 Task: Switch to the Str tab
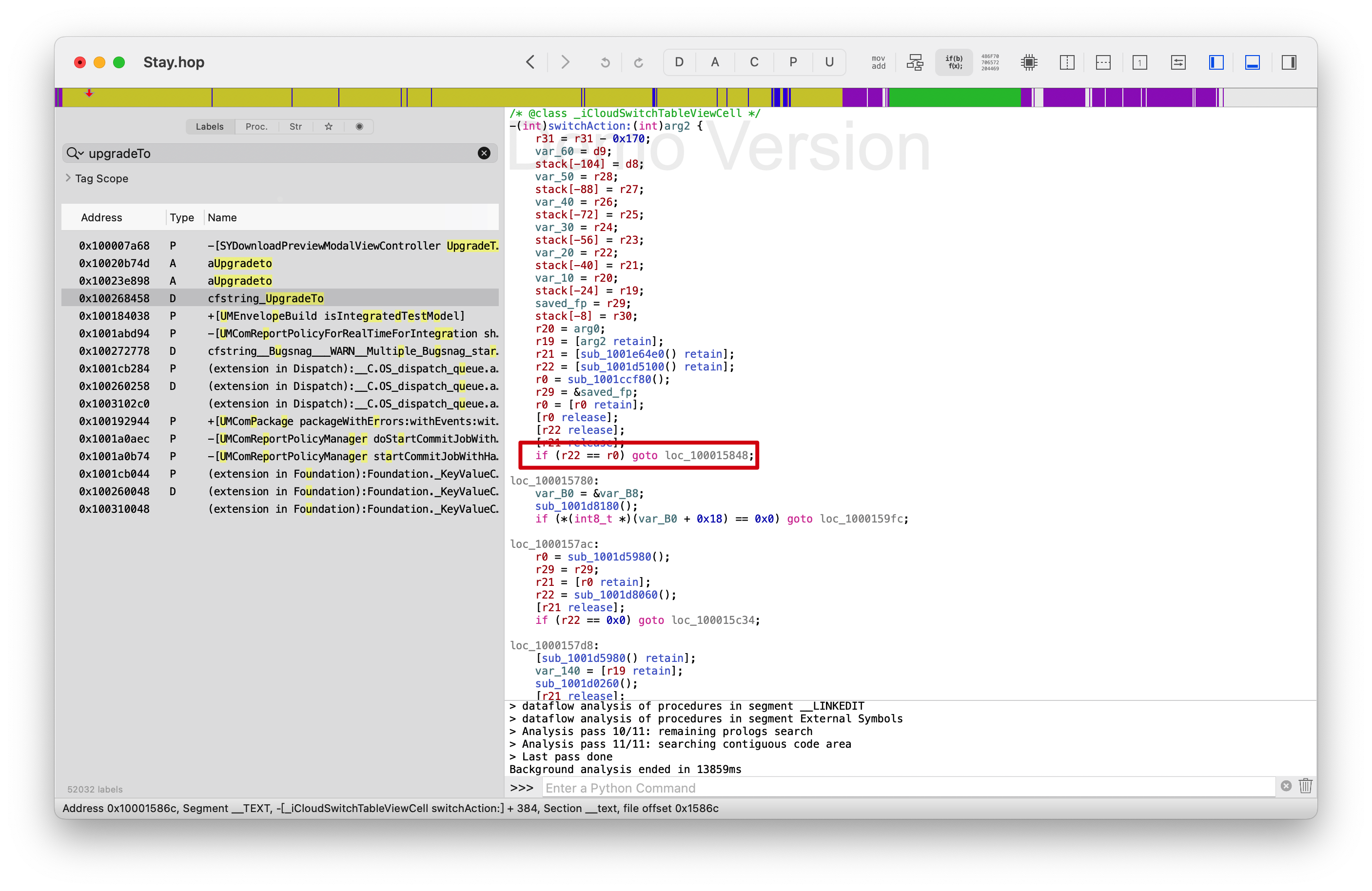[x=295, y=127]
